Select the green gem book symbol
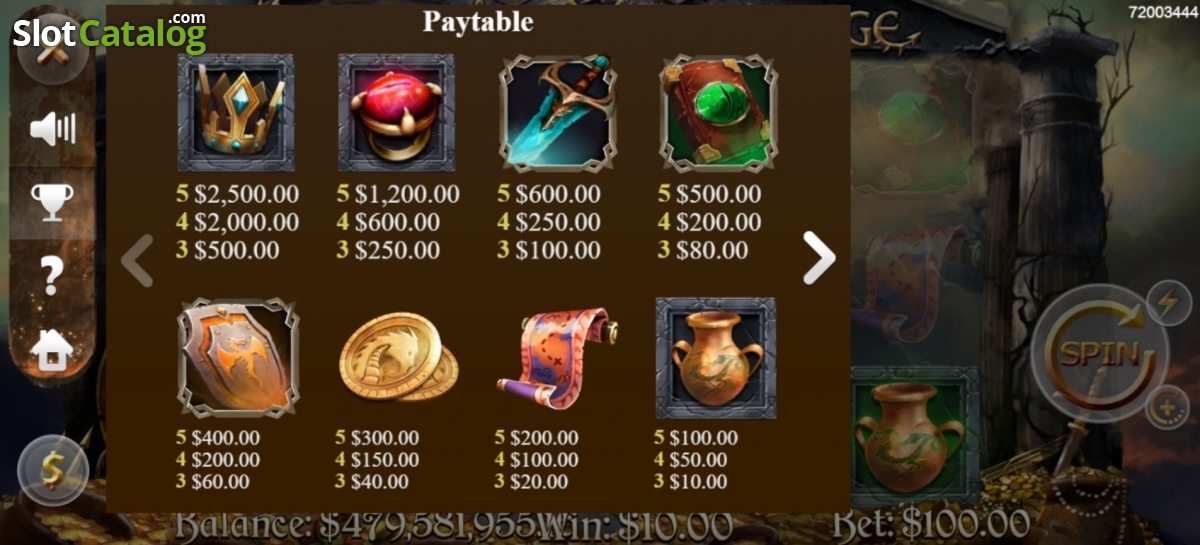This screenshot has width=1200, height=545. coord(718,112)
